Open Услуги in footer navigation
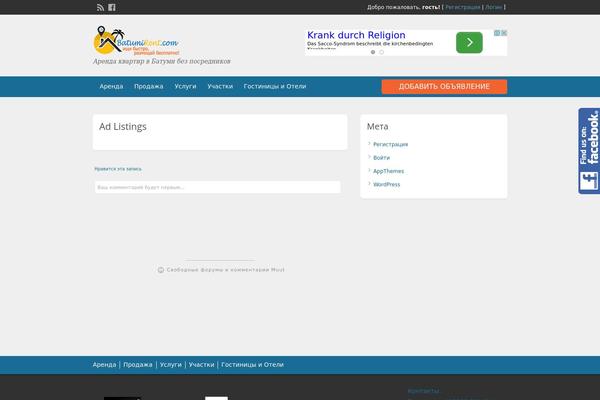 (171, 365)
